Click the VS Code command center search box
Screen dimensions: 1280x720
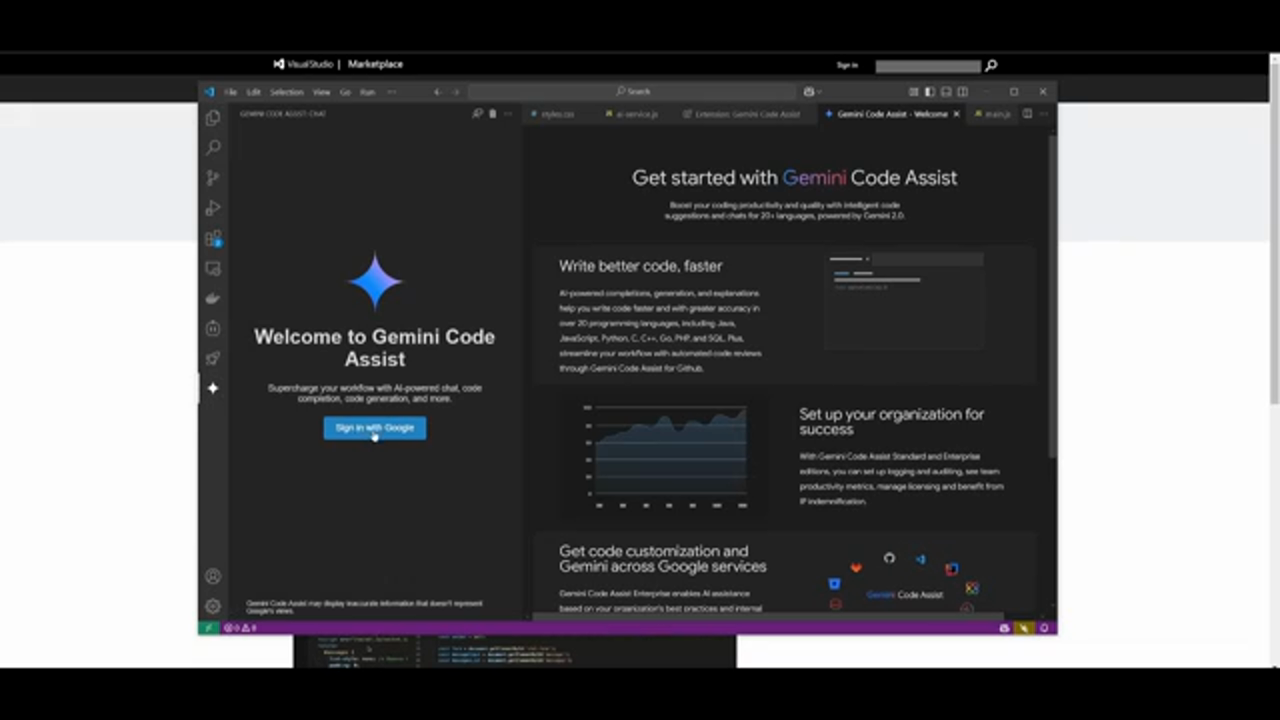pyautogui.click(x=633, y=92)
